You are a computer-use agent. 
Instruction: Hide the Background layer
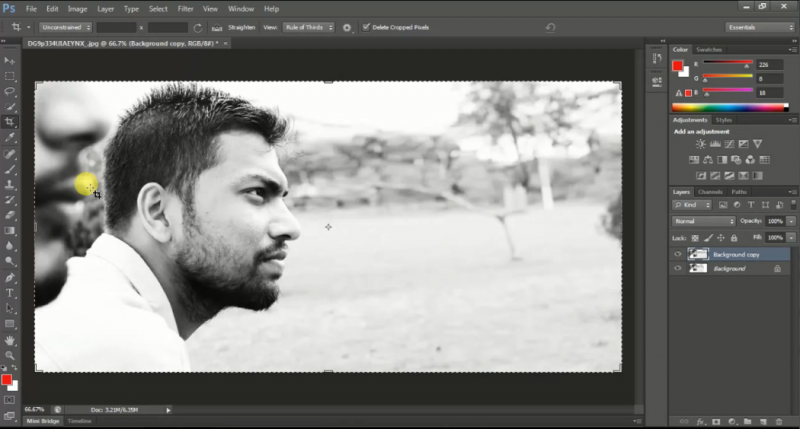click(x=678, y=268)
